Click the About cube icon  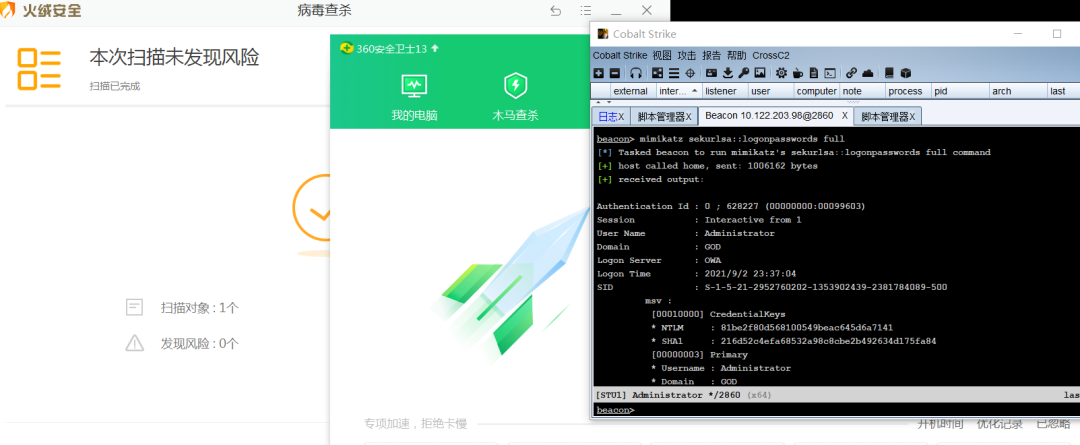point(906,72)
